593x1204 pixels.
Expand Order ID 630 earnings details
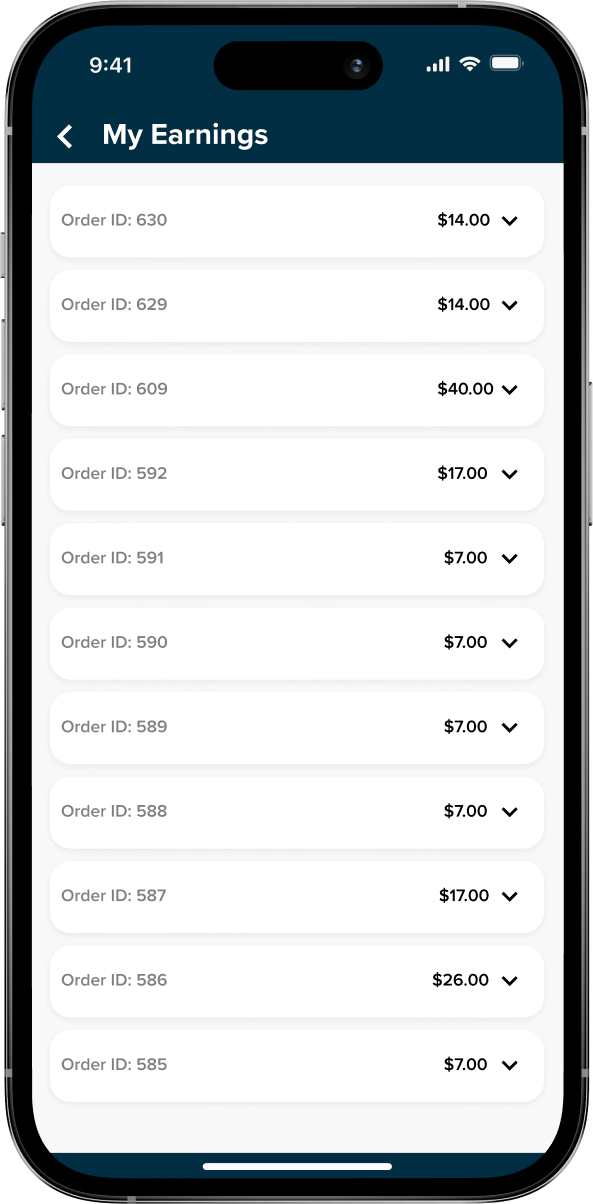coord(509,221)
